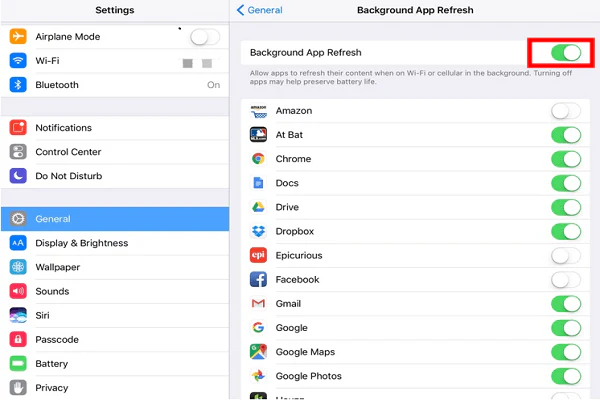Tap the Dropbox app name
Viewport: 600px width, 400px height.
pyautogui.click(x=295, y=232)
